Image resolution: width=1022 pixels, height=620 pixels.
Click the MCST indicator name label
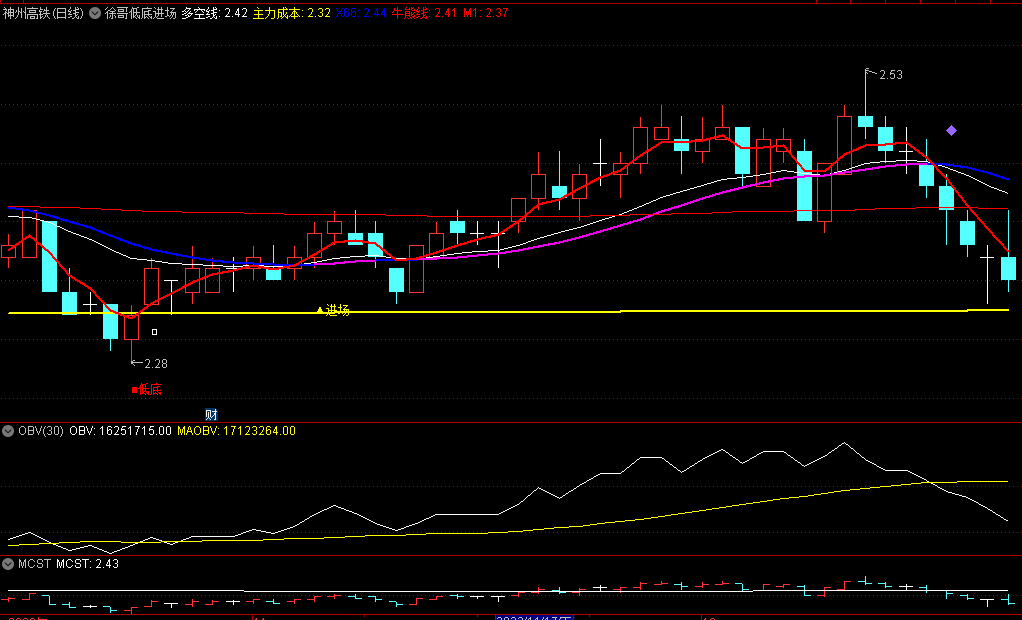click(35, 564)
